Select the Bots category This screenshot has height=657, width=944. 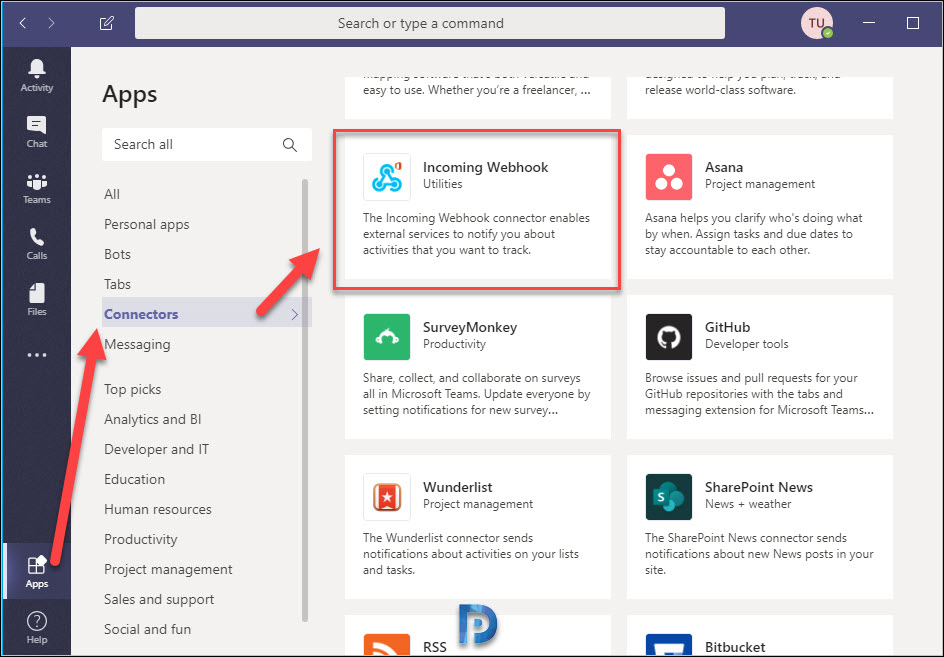[x=117, y=254]
